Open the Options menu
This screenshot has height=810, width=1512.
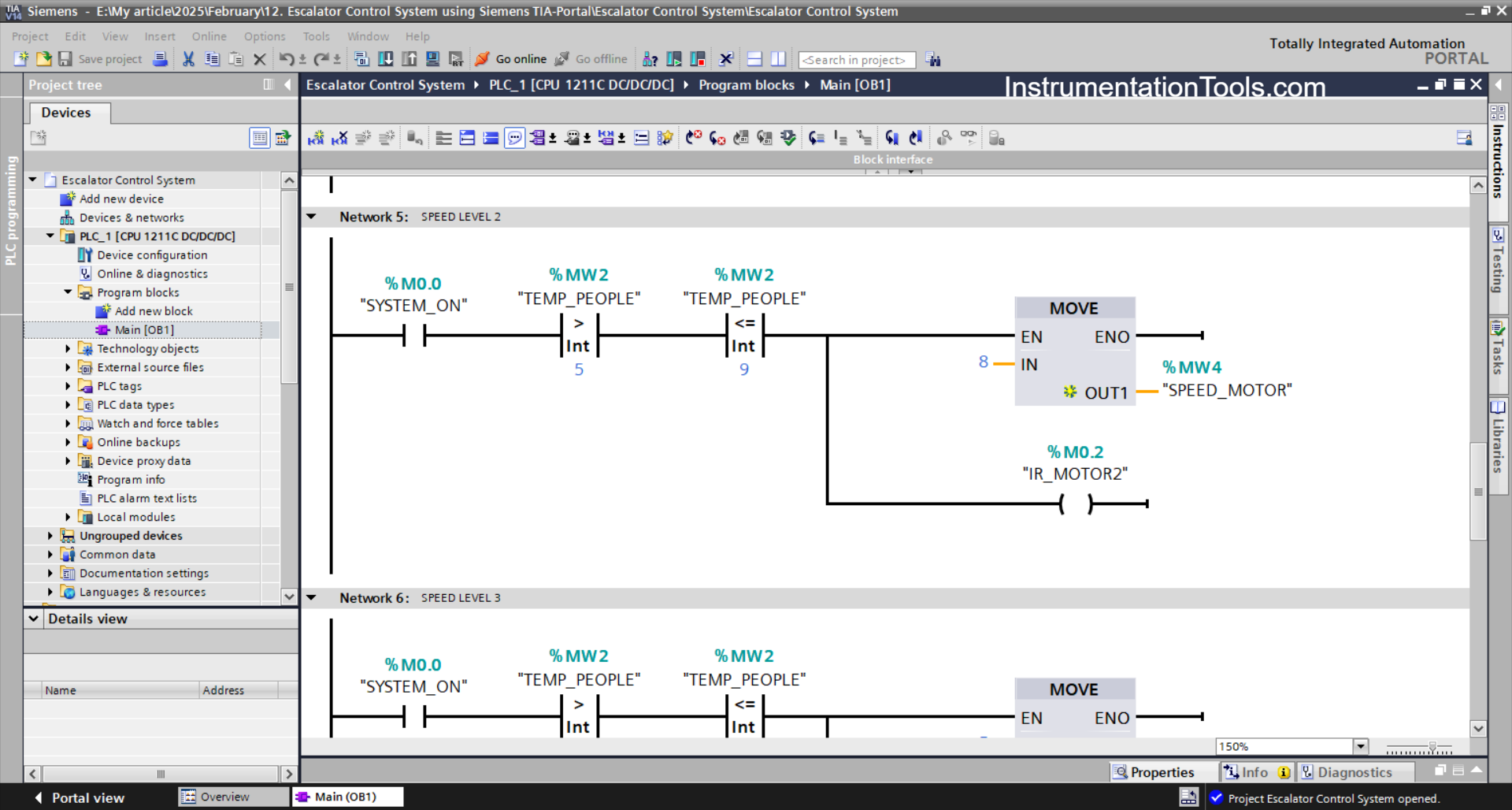265,36
